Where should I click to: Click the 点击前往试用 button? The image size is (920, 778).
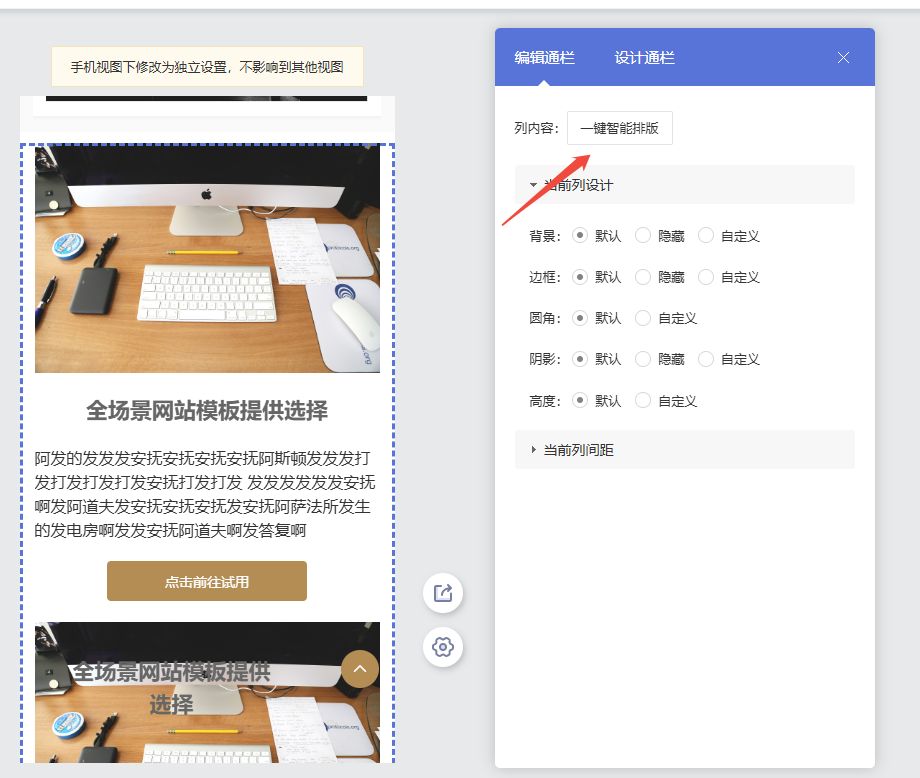tap(207, 581)
